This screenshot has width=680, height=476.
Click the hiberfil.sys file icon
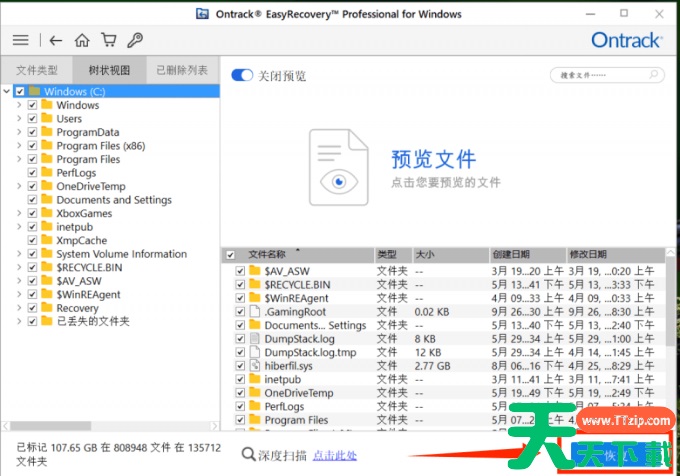pyautogui.click(x=255, y=365)
